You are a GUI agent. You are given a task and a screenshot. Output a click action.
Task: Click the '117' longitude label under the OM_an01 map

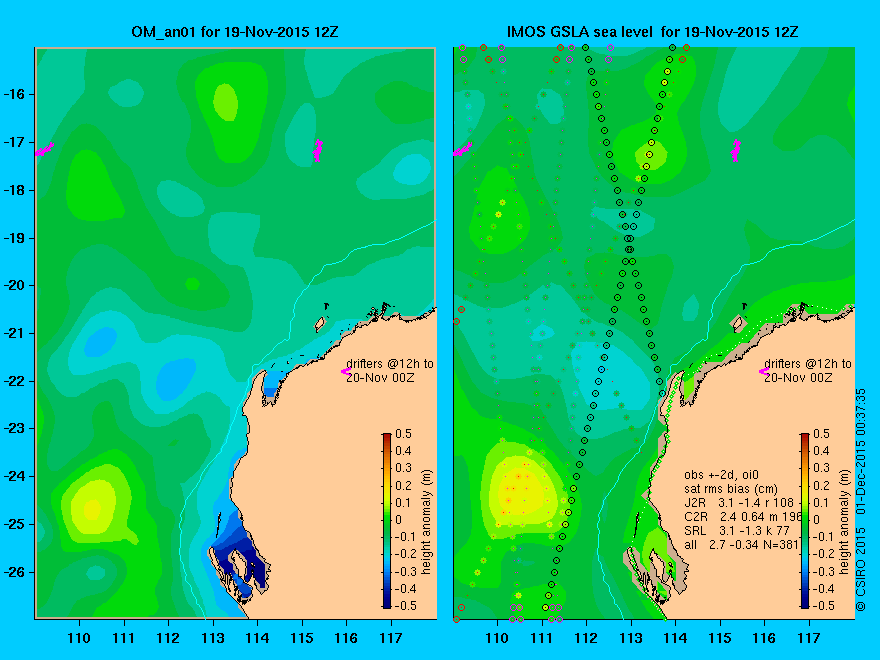(x=391, y=638)
